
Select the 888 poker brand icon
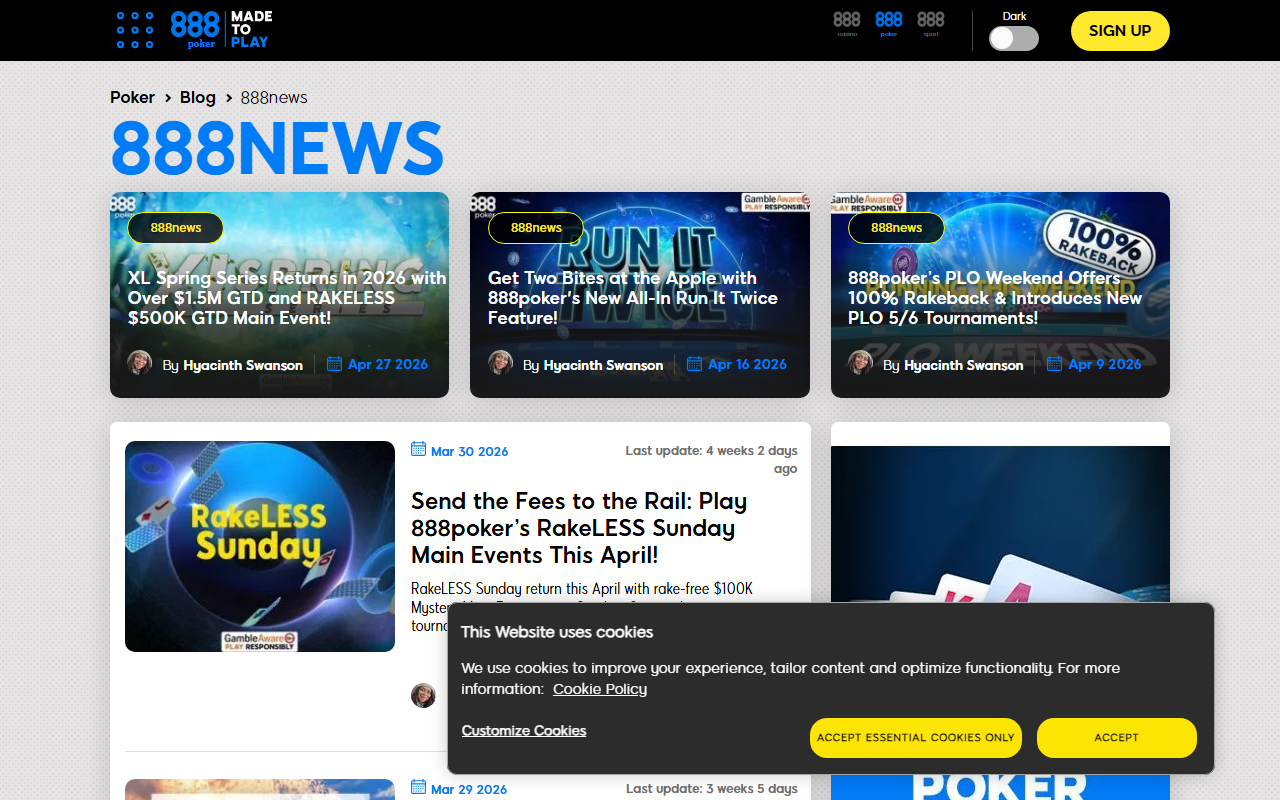[x=889, y=24]
